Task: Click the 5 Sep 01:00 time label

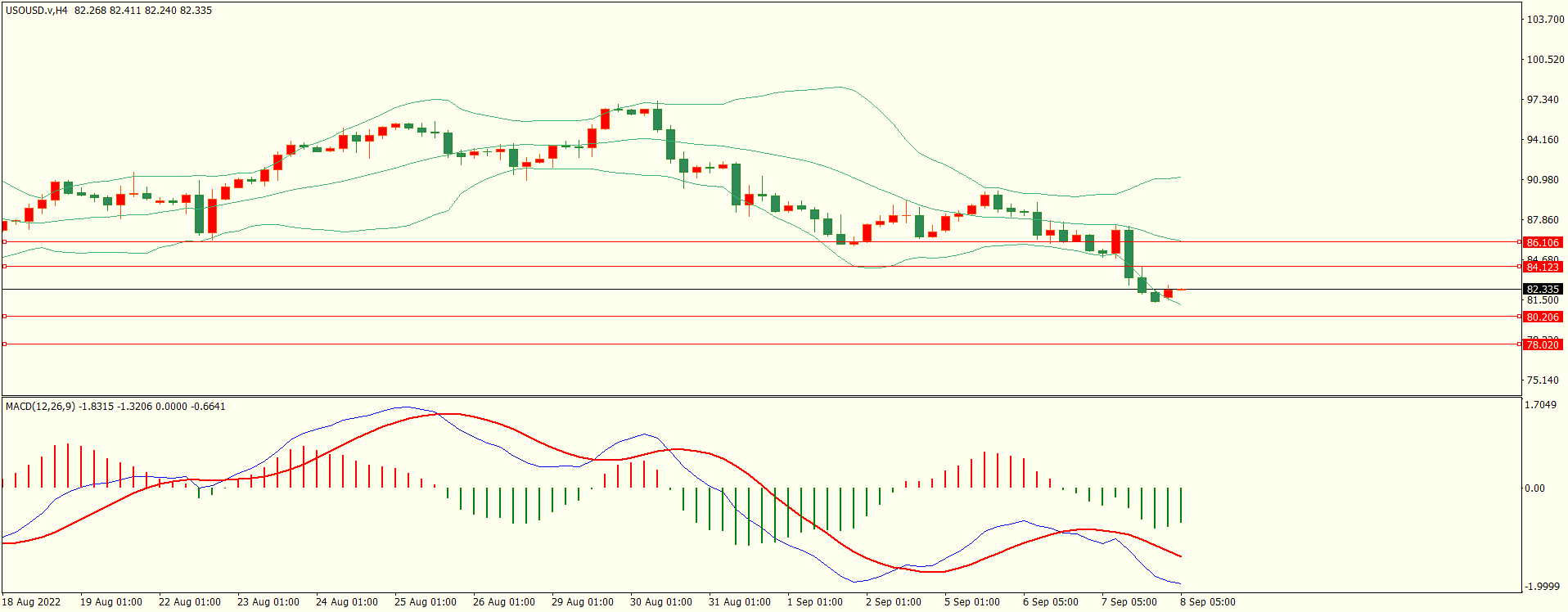Action: [x=972, y=601]
